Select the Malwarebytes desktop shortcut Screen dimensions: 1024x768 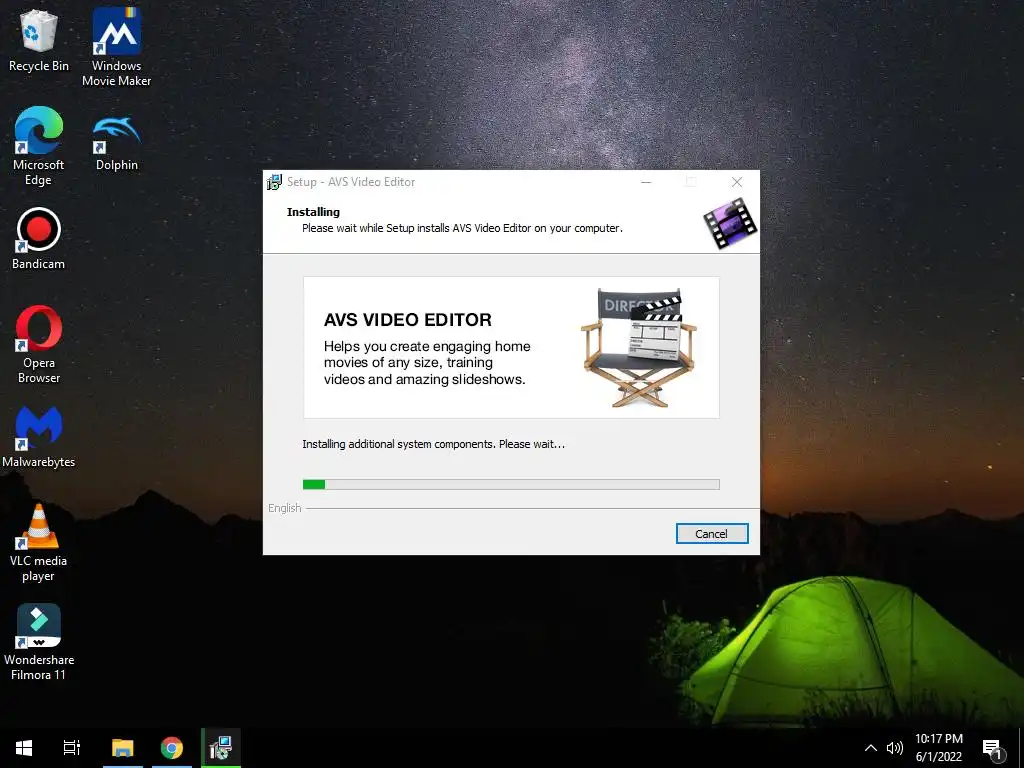coord(39,437)
